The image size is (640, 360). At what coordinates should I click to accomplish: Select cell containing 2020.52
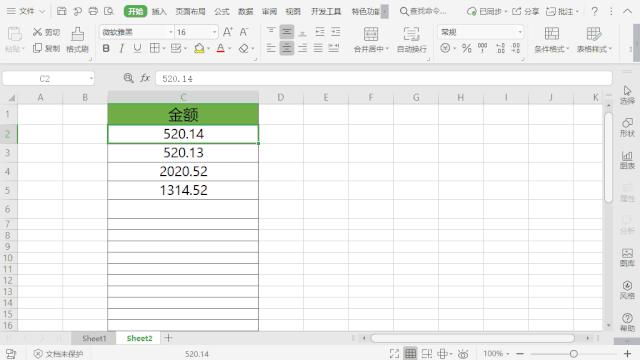point(183,171)
